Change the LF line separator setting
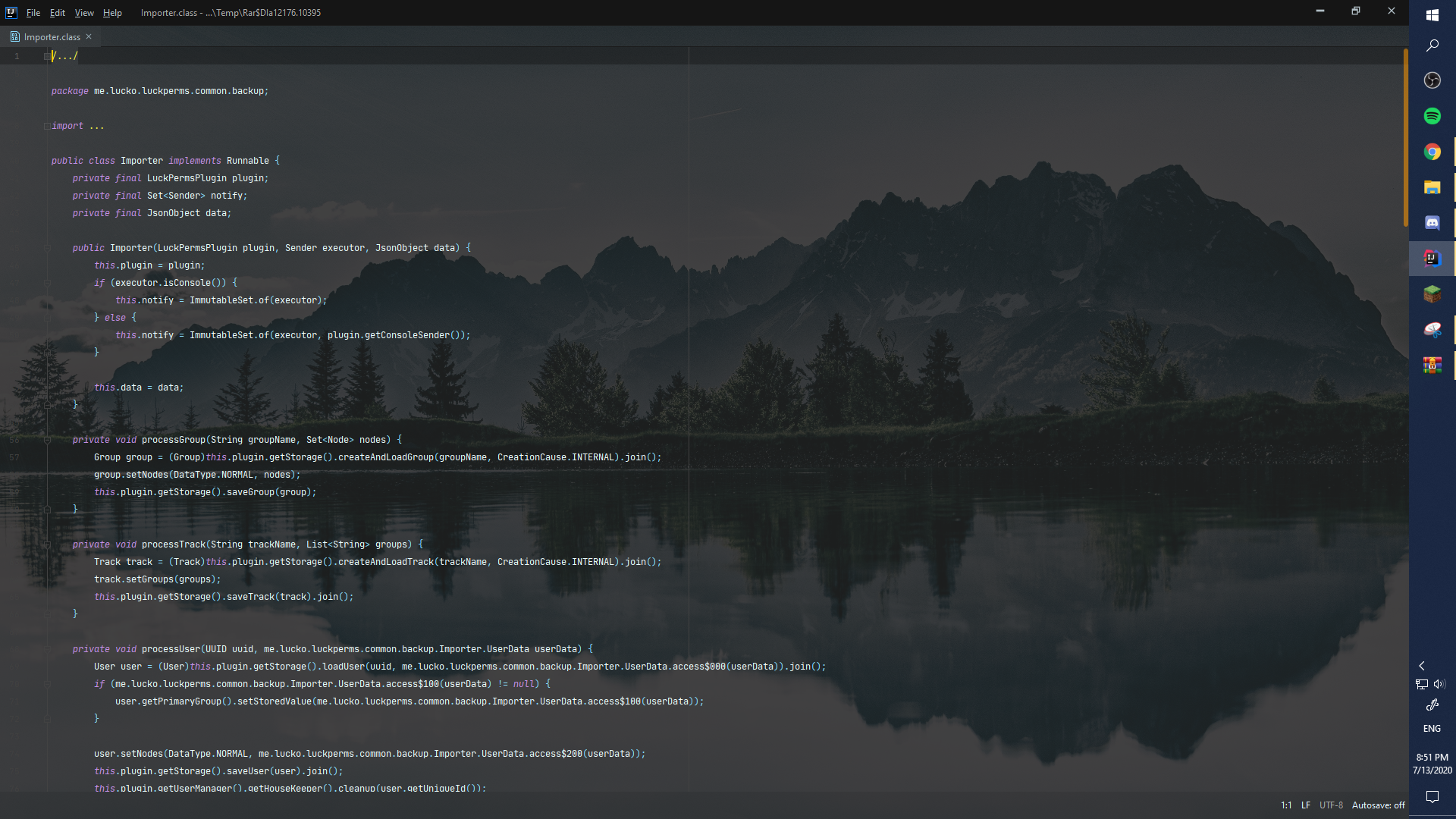The height and width of the screenshot is (819, 1456). (1306, 805)
